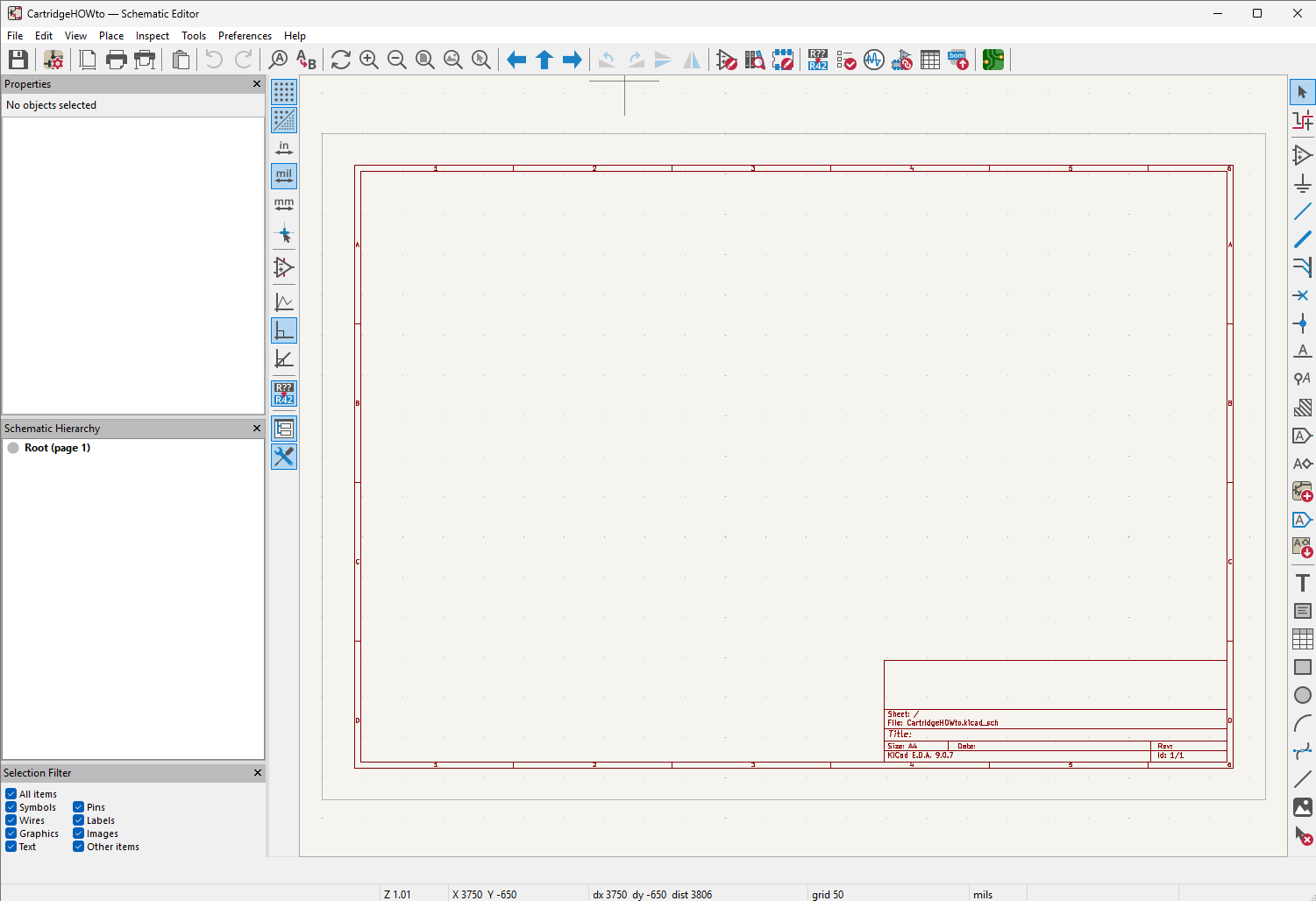The image size is (1316, 901).
Task: Select the Draw Rectangle tool
Action: pos(1303,667)
